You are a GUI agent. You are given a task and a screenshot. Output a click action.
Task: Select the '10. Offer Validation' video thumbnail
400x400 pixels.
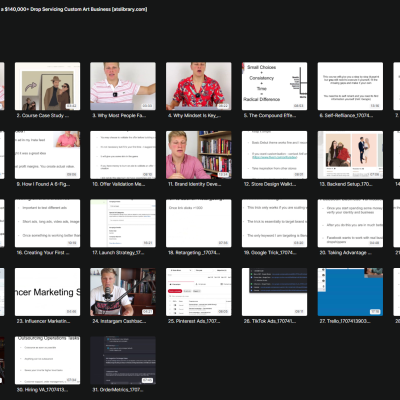point(123,155)
